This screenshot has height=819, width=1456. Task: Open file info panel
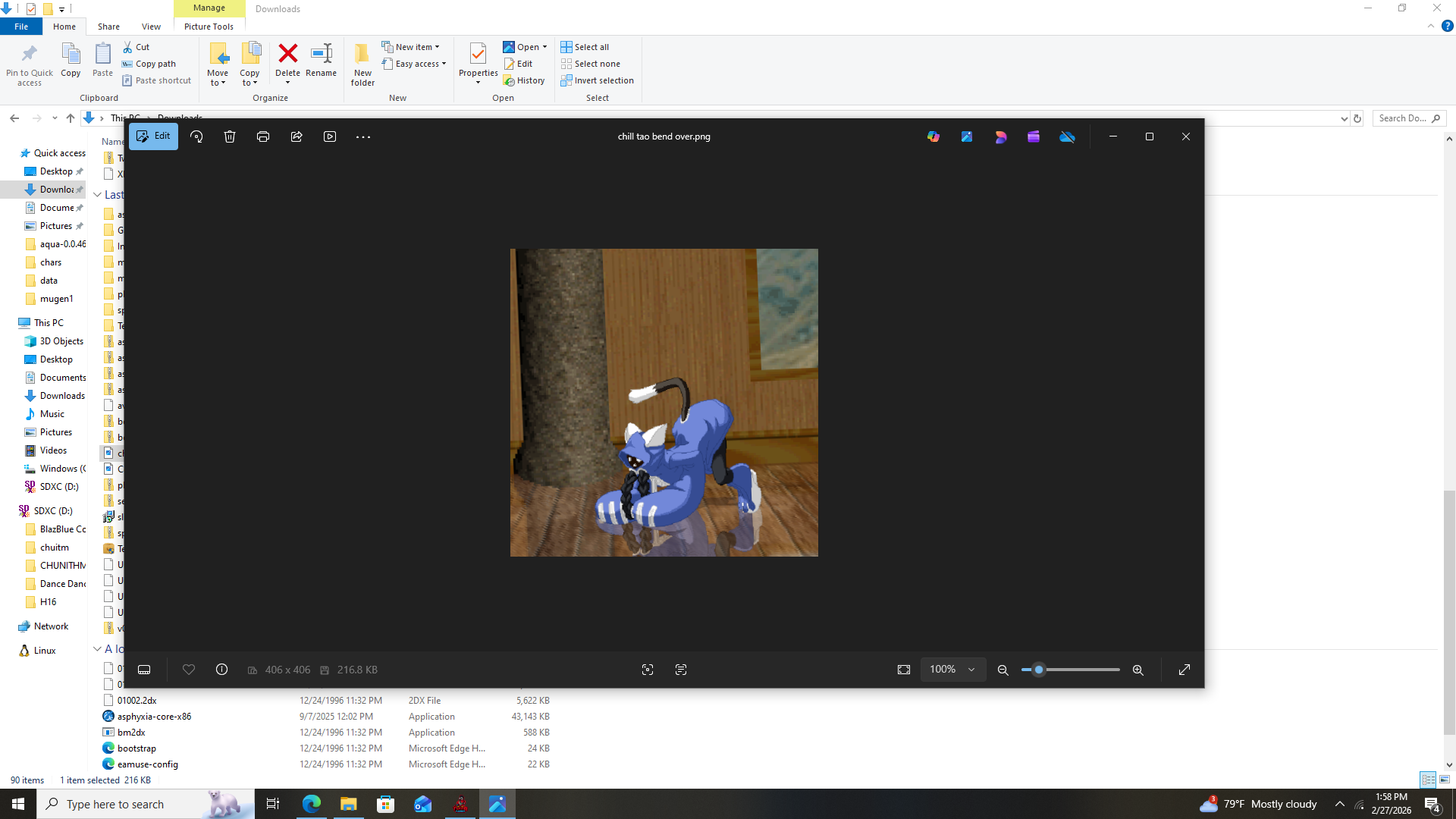(x=221, y=670)
